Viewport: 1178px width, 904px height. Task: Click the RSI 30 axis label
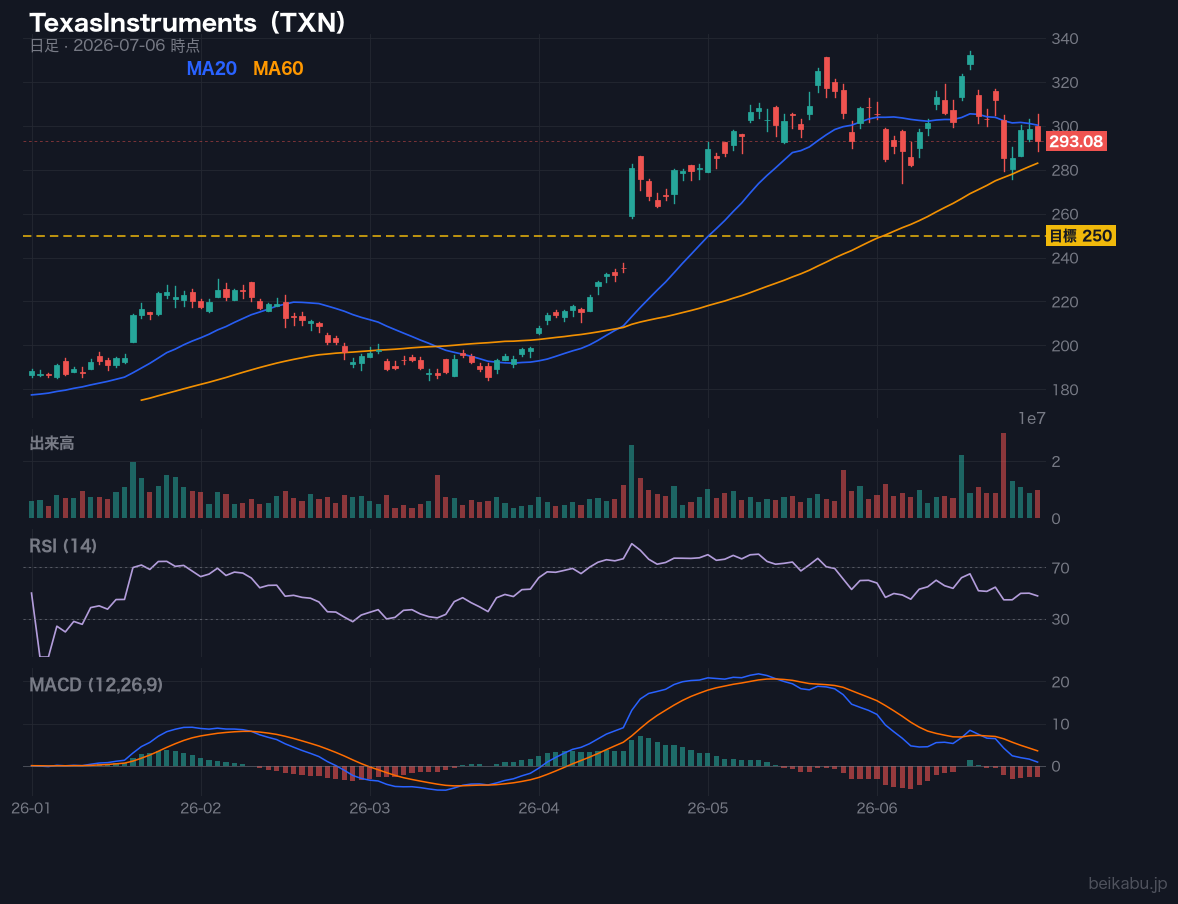point(1060,619)
